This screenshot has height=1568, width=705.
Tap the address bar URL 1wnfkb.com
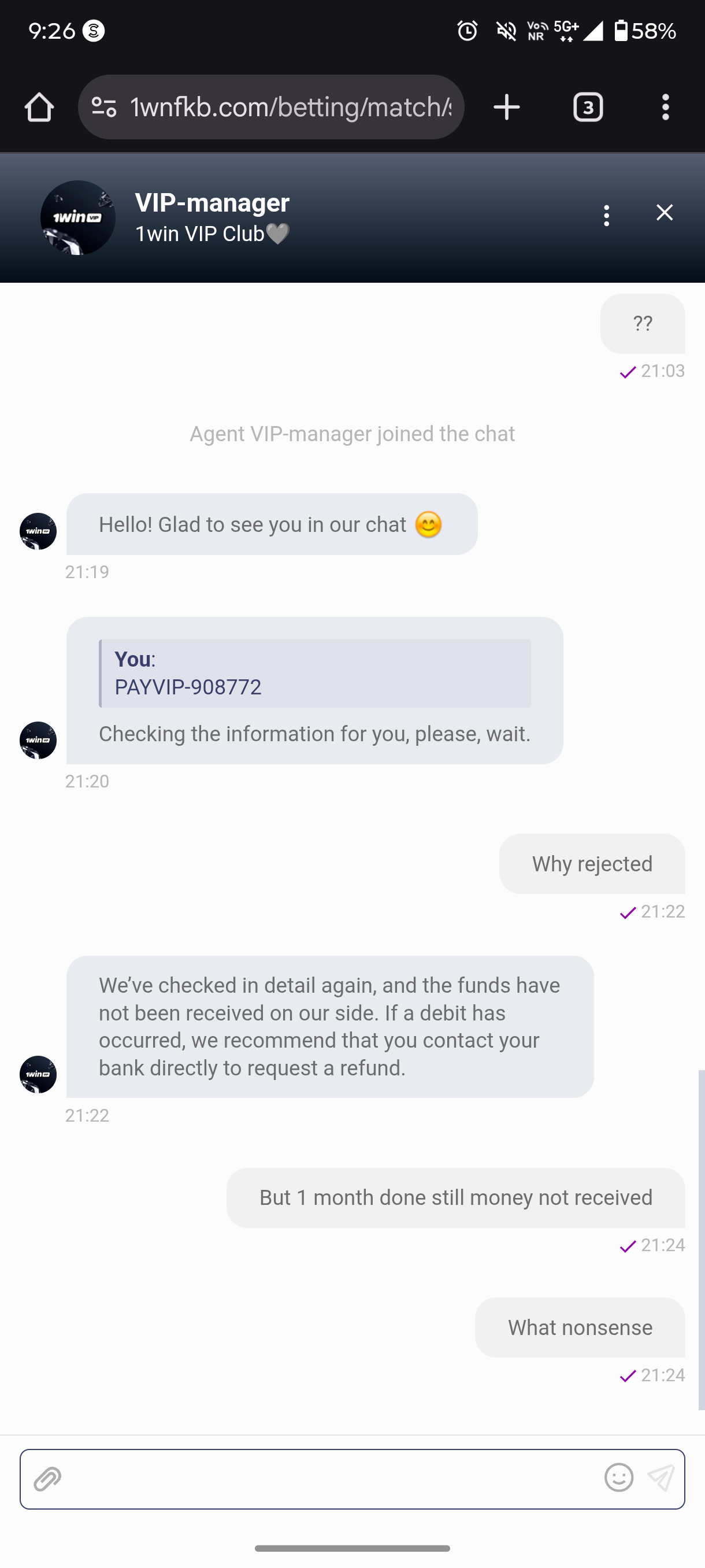291,108
